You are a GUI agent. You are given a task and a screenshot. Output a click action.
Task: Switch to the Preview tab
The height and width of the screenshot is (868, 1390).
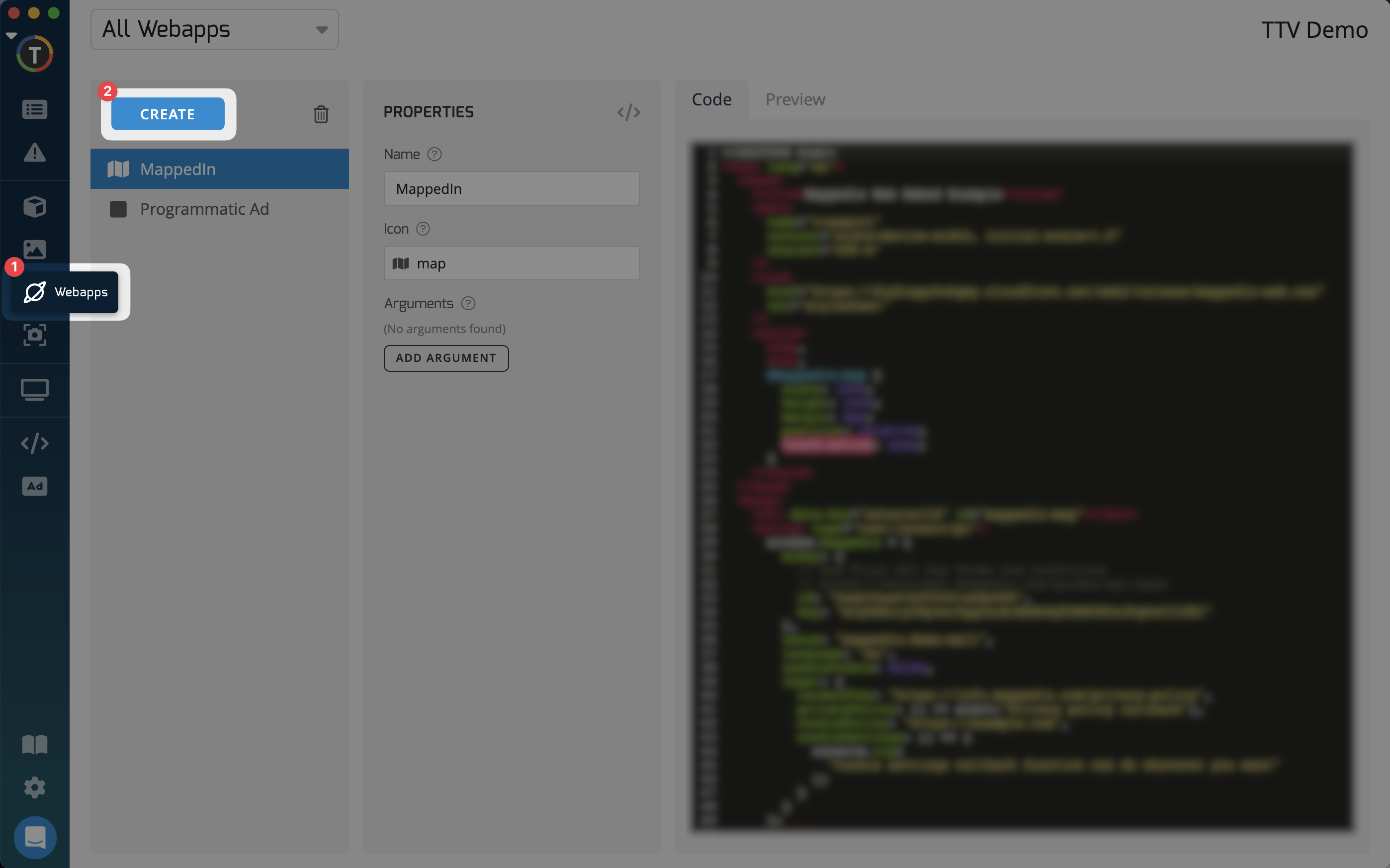[x=795, y=99]
